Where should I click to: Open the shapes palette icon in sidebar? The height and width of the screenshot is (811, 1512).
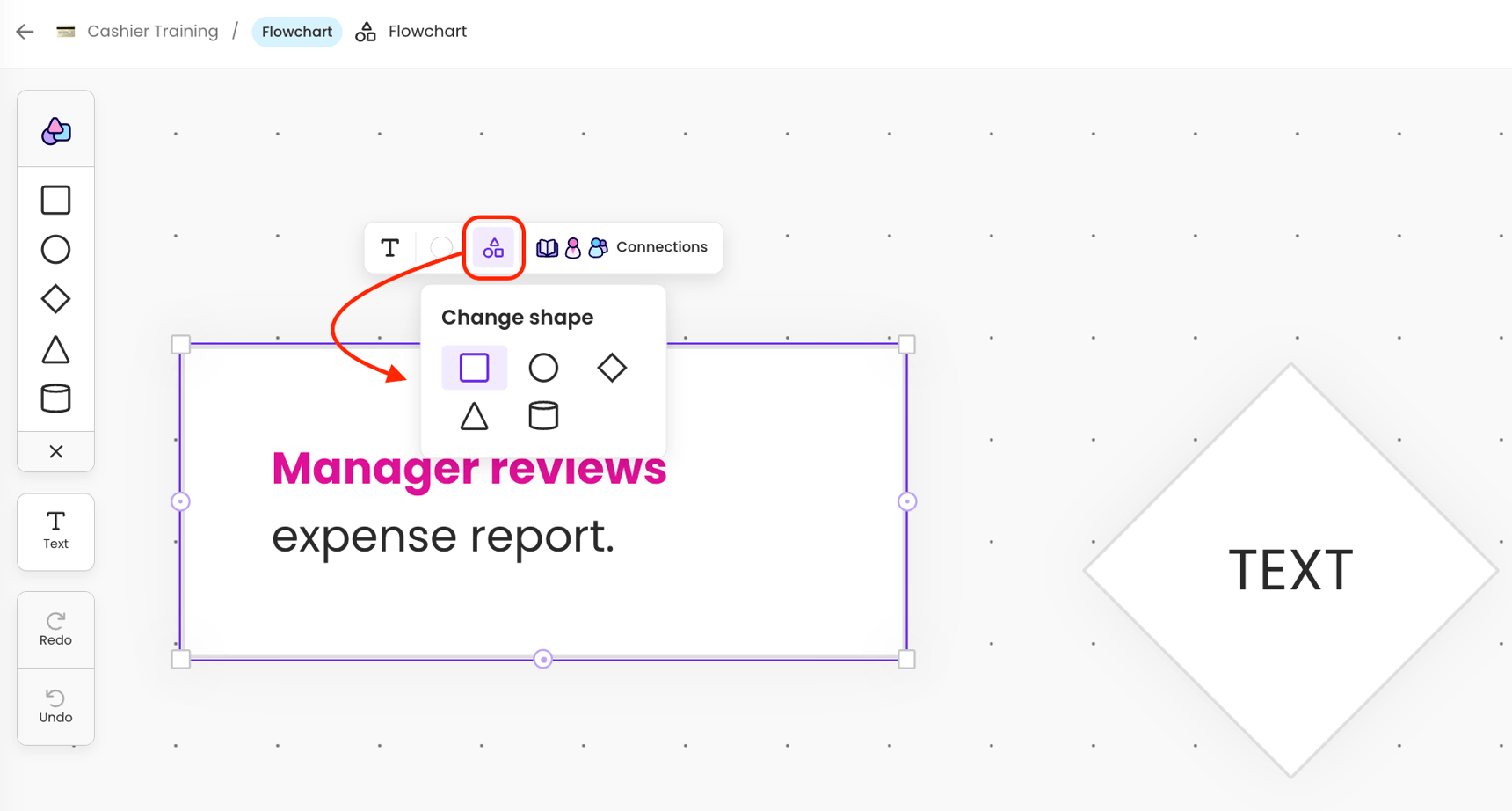55,131
